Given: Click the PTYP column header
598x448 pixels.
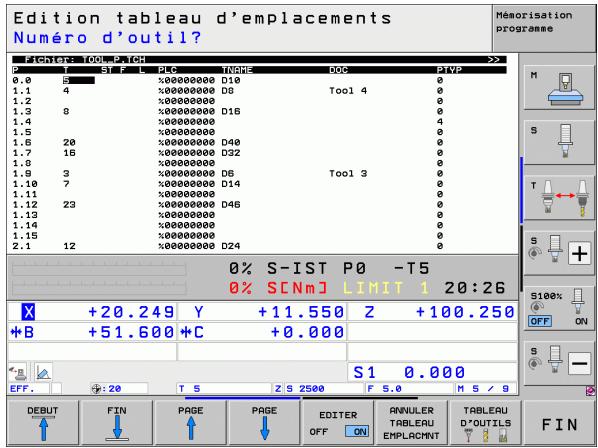Looking at the screenshot, I should click(449, 70).
